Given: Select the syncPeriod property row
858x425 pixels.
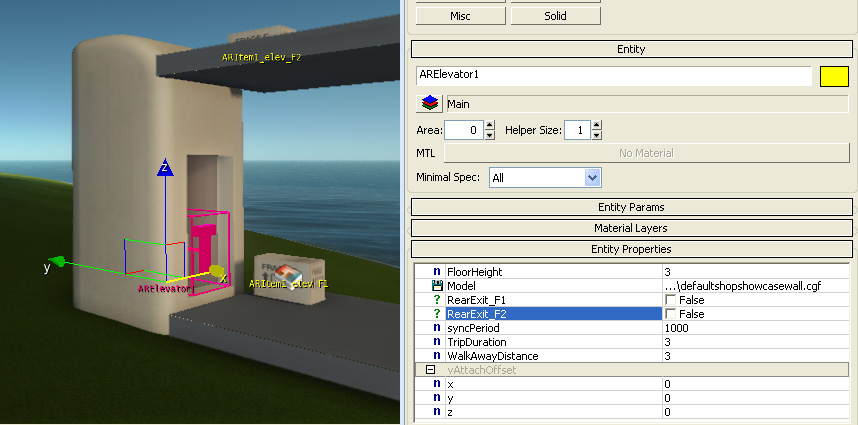Looking at the screenshot, I should coord(633,328).
